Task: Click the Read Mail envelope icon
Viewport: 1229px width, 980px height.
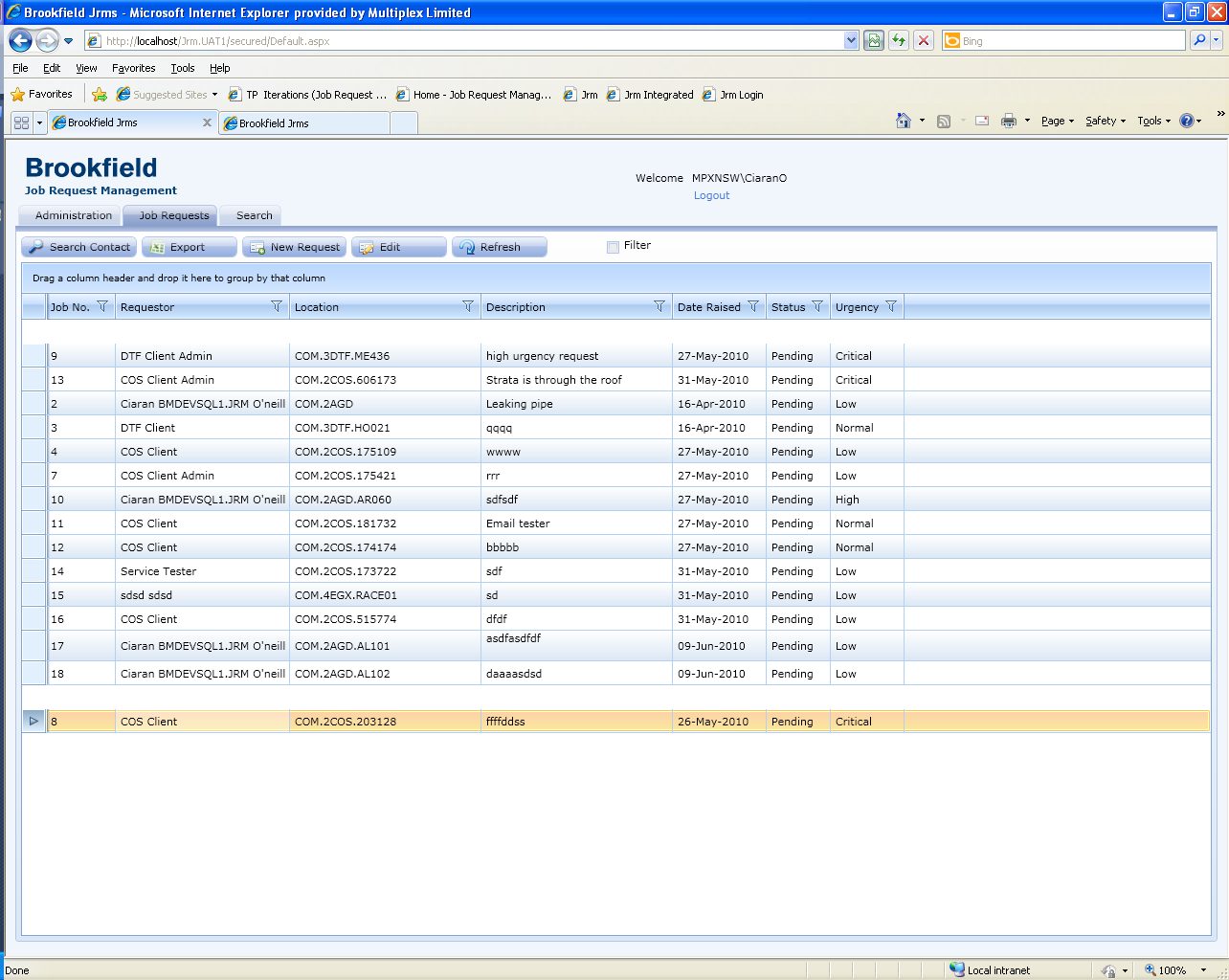Action: click(982, 121)
